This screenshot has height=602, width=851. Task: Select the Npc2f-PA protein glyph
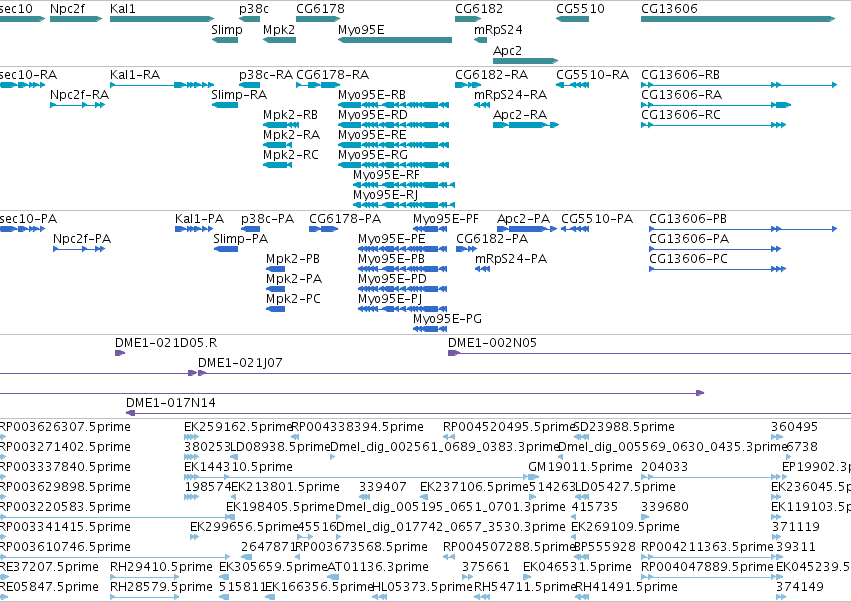[79, 249]
